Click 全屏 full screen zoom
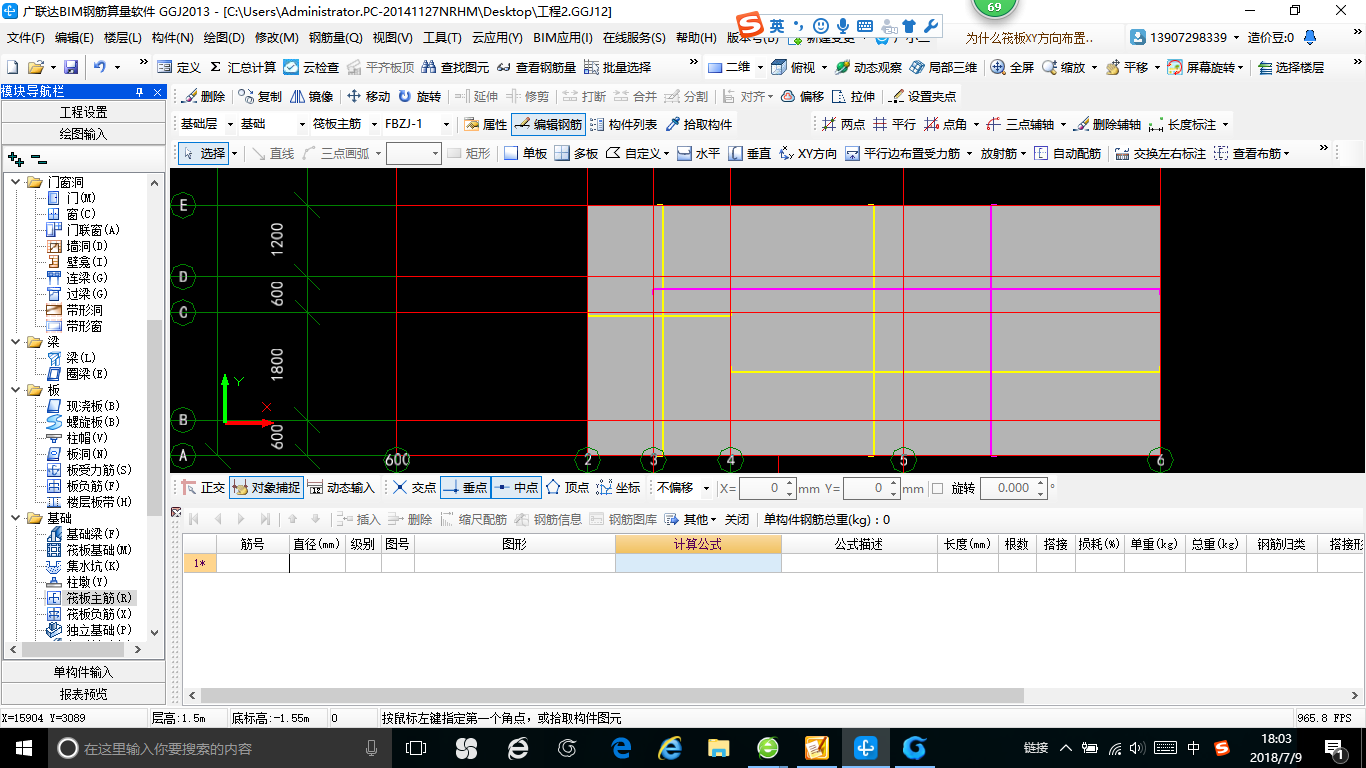The image size is (1366, 768). click(x=1012, y=67)
